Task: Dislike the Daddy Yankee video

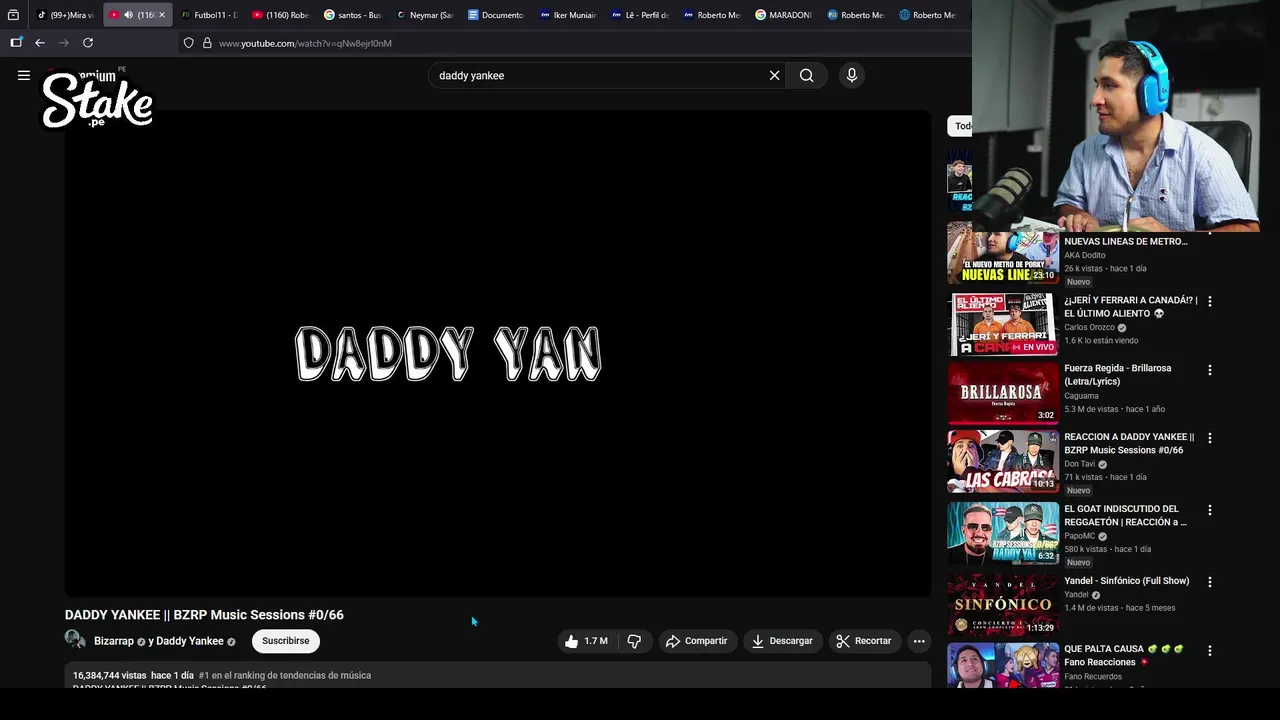Action: click(634, 641)
